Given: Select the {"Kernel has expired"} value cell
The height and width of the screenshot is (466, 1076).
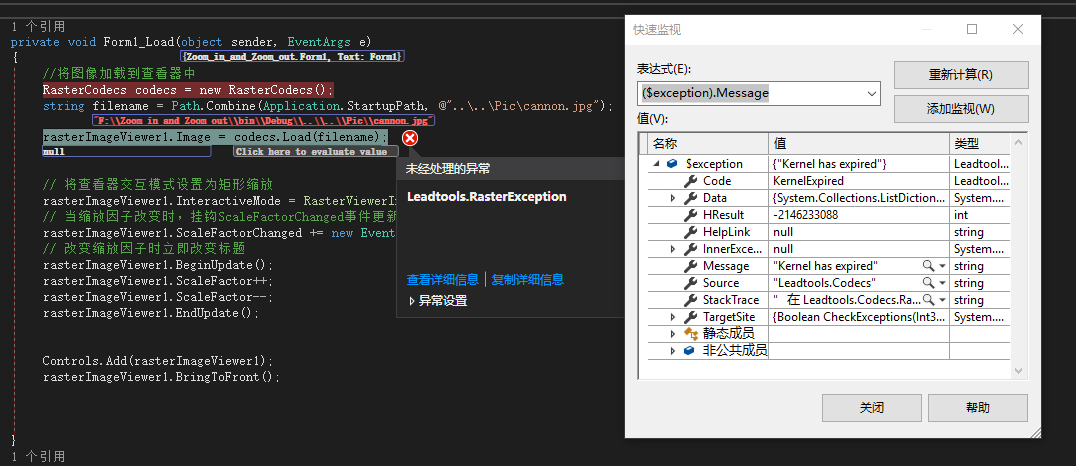Looking at the screenshot, I should click(x=858, y=164).
